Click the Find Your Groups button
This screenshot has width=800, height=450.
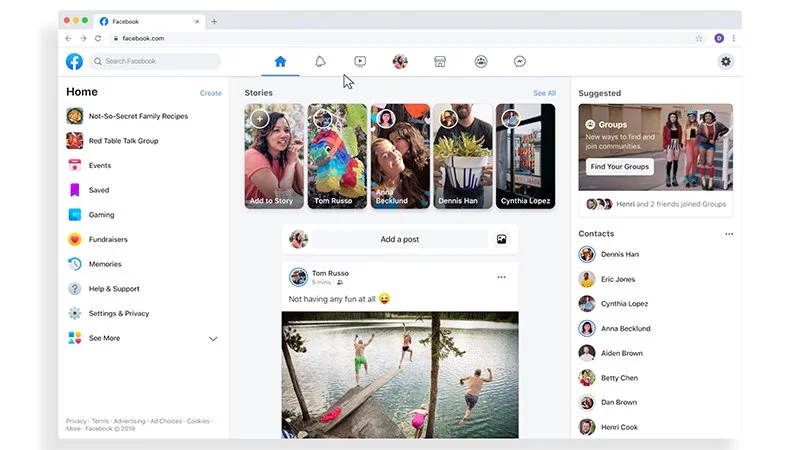pos(620,166)
